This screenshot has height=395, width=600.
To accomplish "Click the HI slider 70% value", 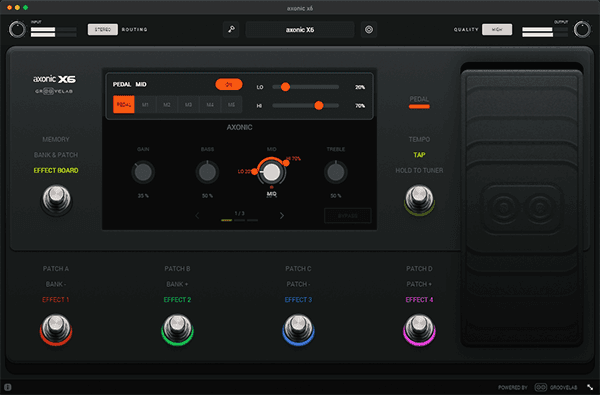I will (360, 105).
